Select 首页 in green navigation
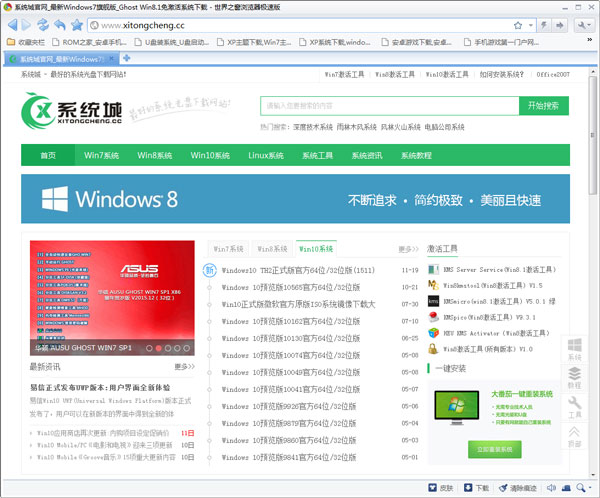The width and height of the screenshot is (600, 498). [48, 155]
